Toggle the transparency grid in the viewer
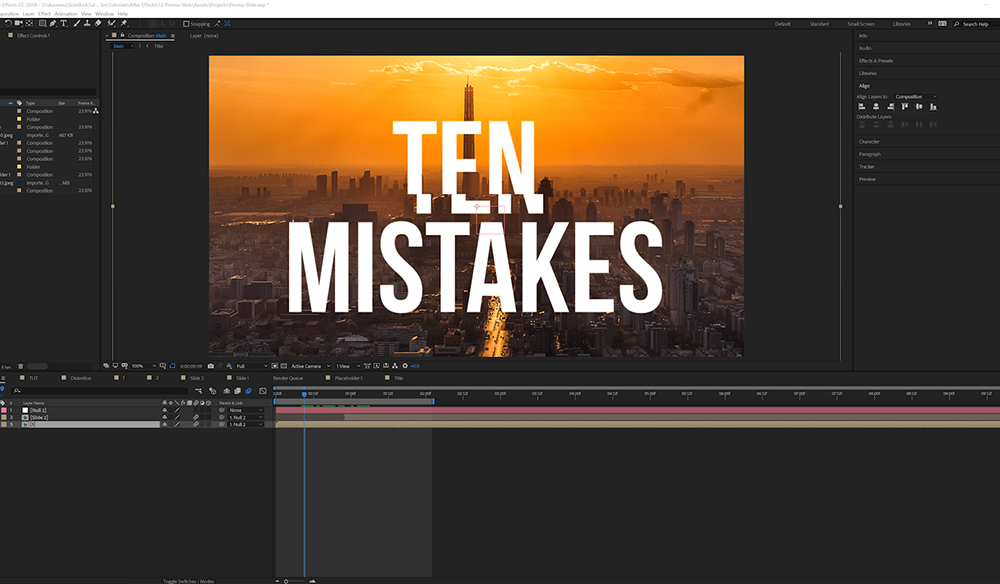Screen dimensions: 1000x584 (x=275, y=367)
